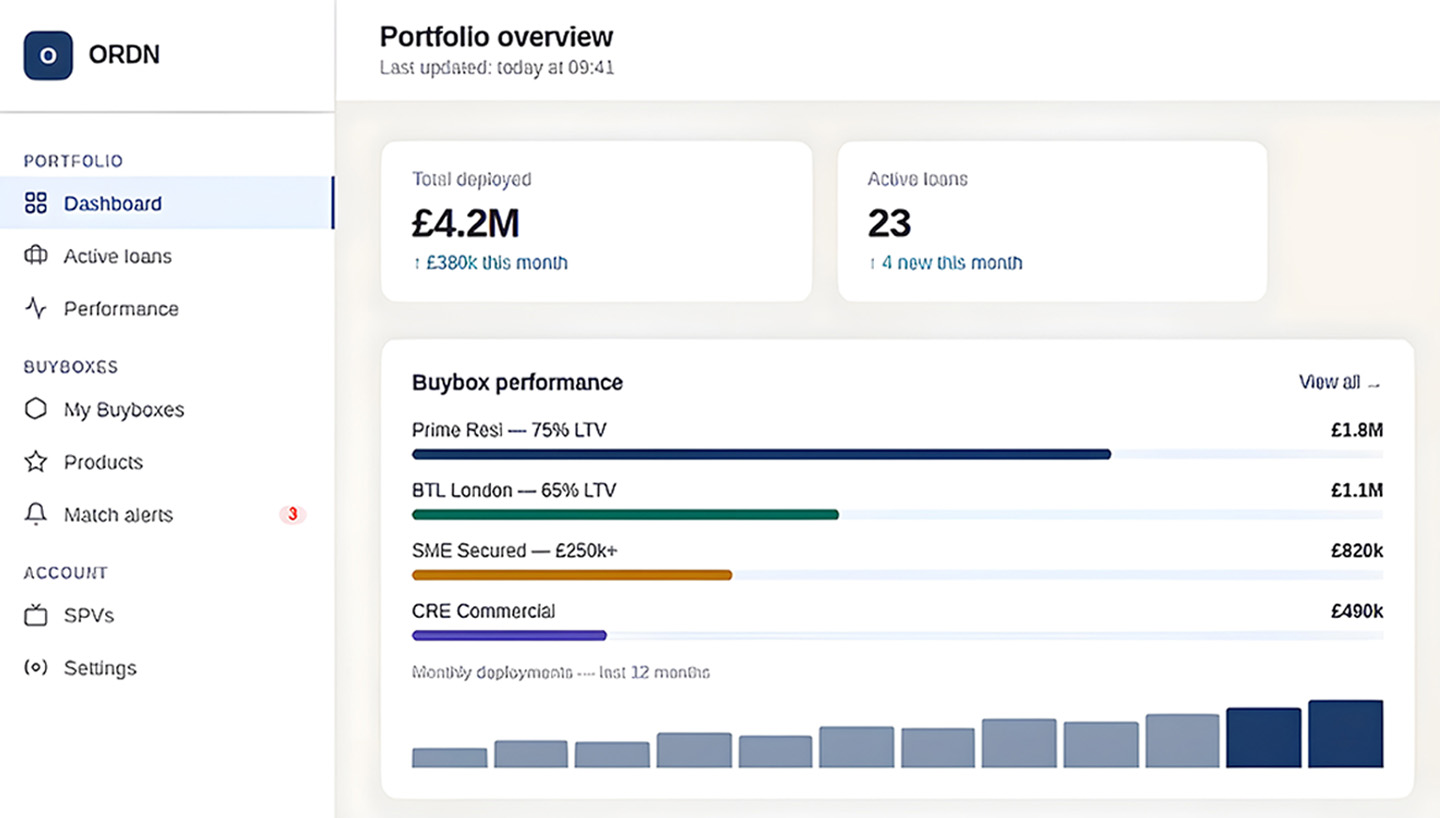Navigate to SPVs under Account
The height and width of the screenshot is (818, 1440).
click(167, 615)
